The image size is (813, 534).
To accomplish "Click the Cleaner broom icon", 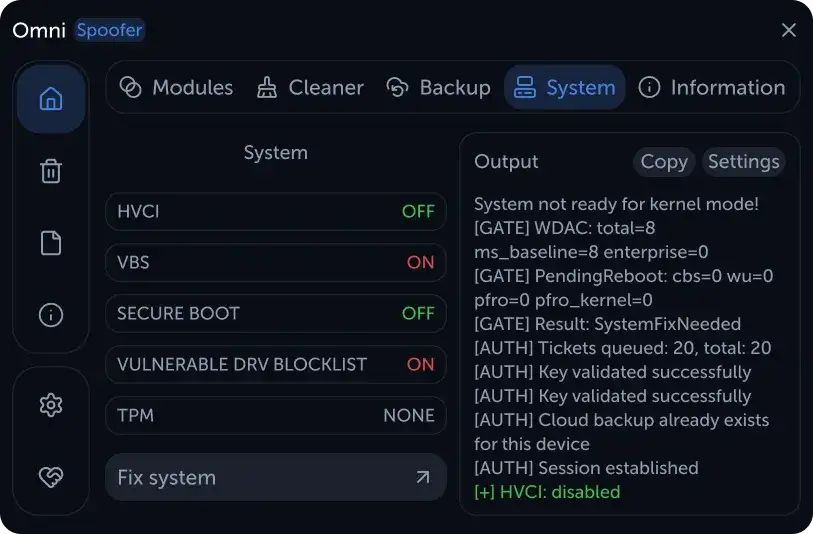I will [x=267, y=87].
